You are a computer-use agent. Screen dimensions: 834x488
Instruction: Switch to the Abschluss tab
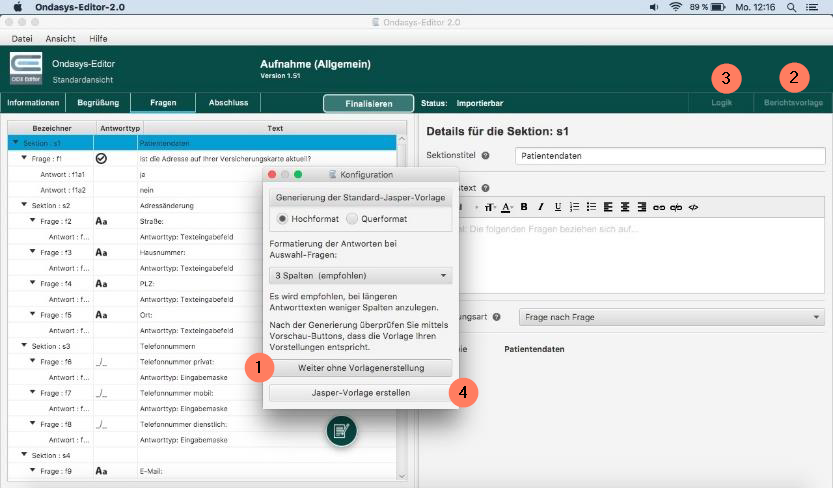tap(228, 103)
